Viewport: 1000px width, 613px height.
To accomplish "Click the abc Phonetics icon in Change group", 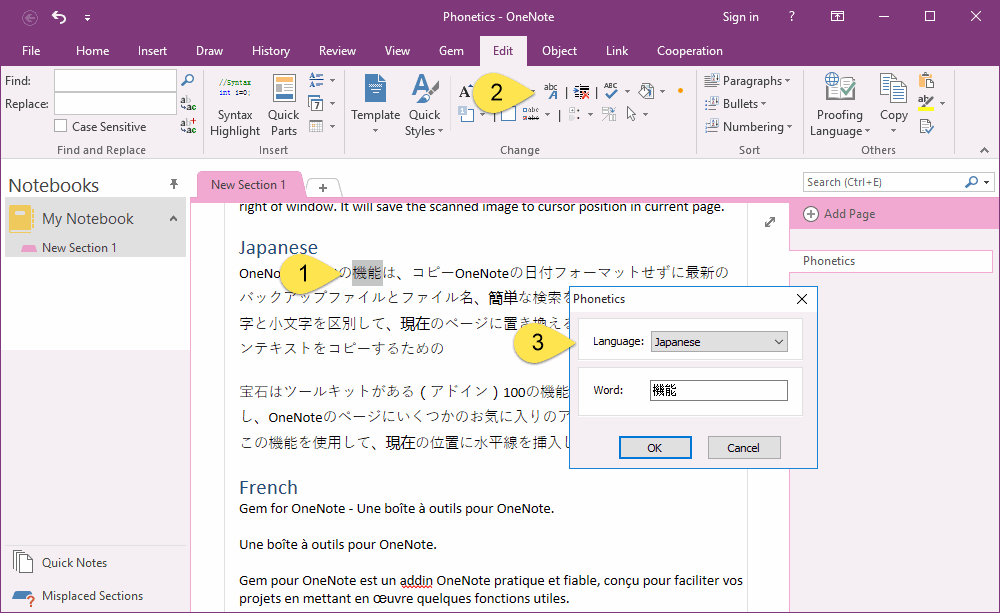I will pos(551,91).
